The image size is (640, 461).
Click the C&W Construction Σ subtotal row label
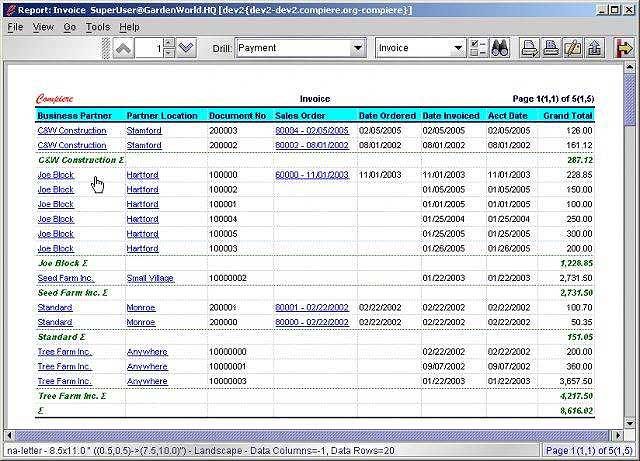[x=81, y=160]
